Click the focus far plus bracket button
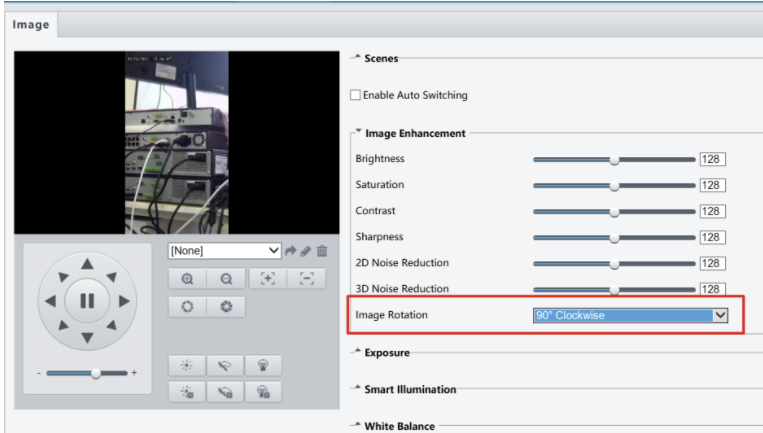763x433 pixels. click(x=268, y=279)
